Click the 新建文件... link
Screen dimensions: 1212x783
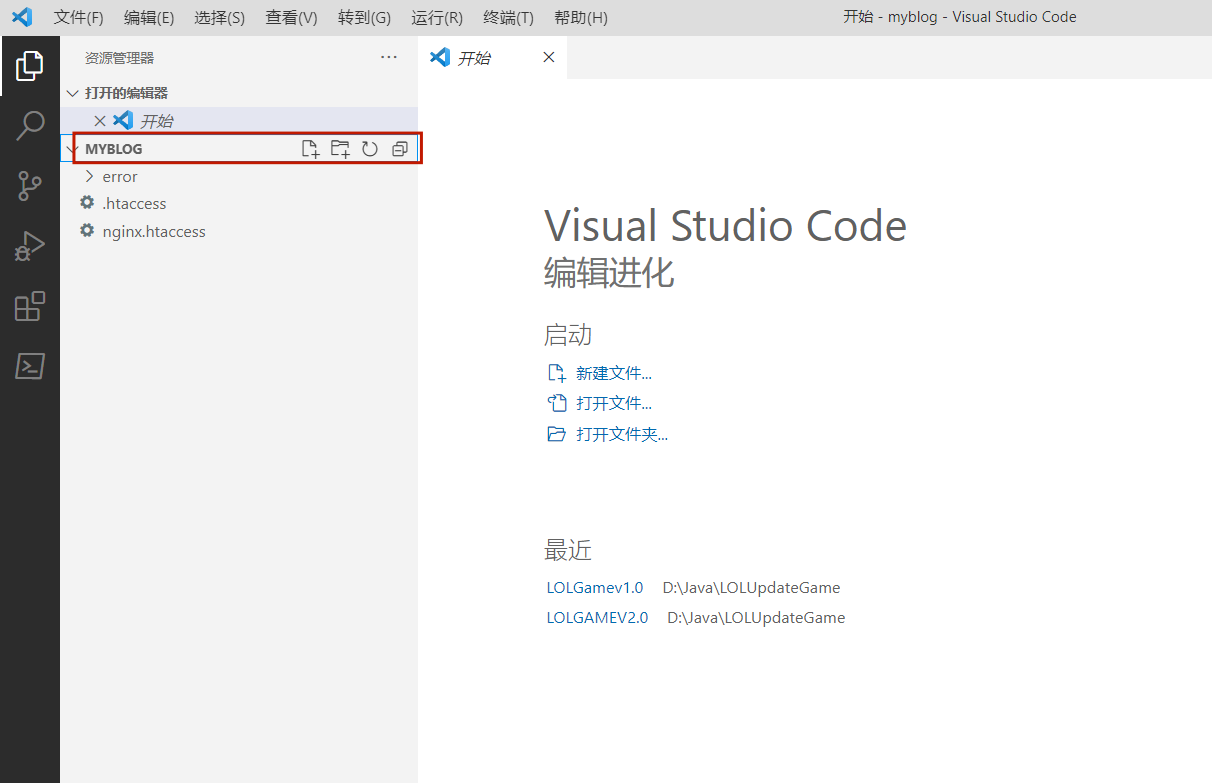pos(614,373)
